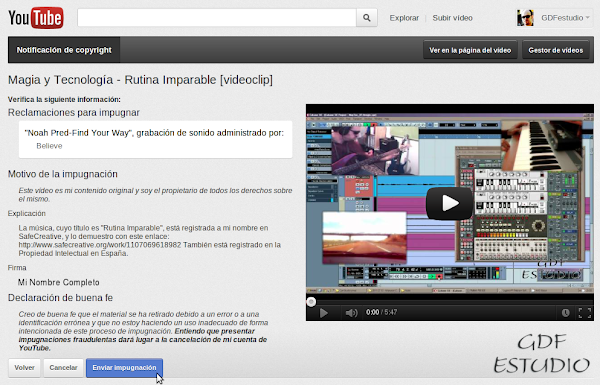Image resolution: width=600 pixels, height=385 pixels.
Task: Click the Cancelar button
Action: click(63, 367)
